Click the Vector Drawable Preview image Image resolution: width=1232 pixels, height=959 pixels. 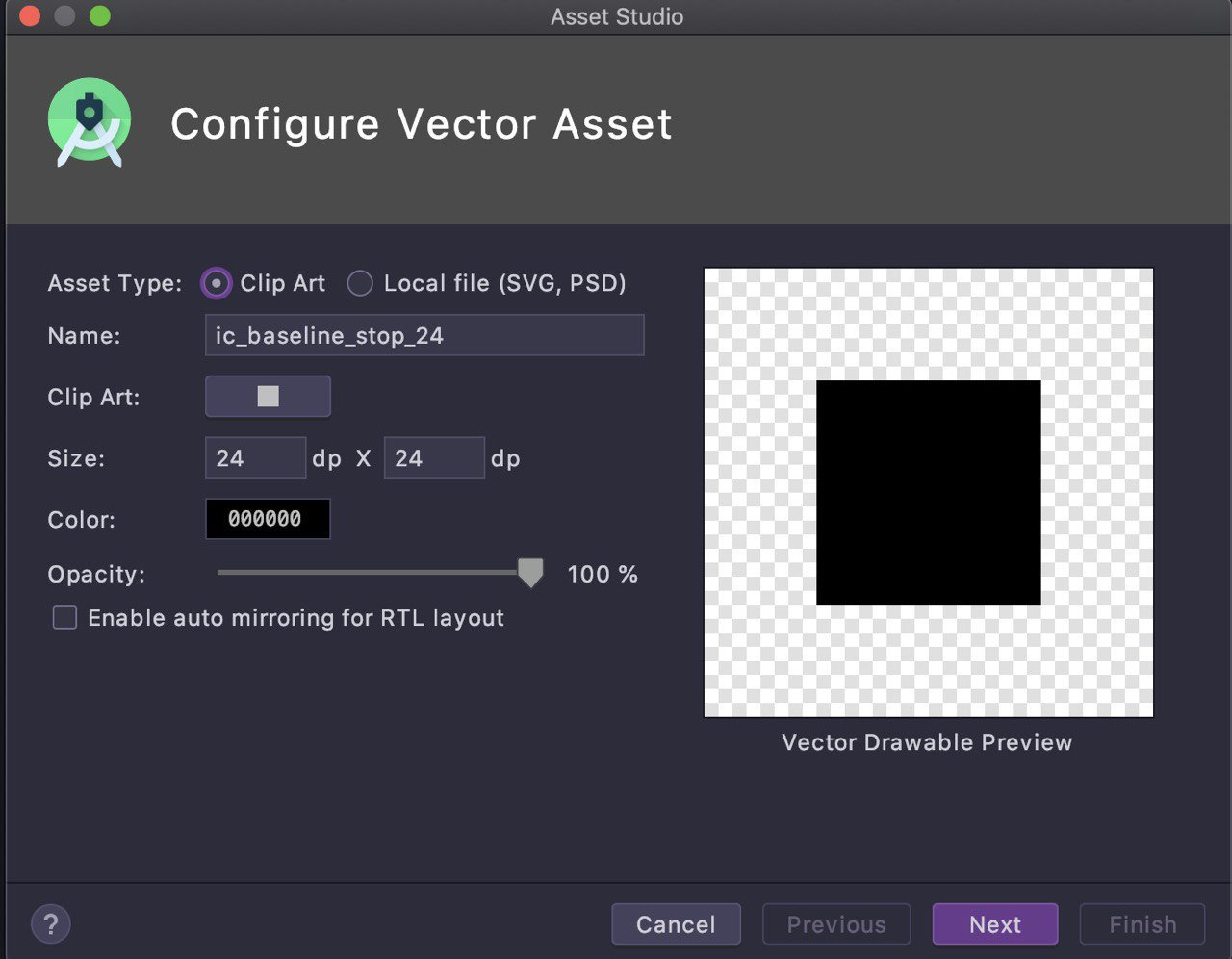tap(929, 493)
